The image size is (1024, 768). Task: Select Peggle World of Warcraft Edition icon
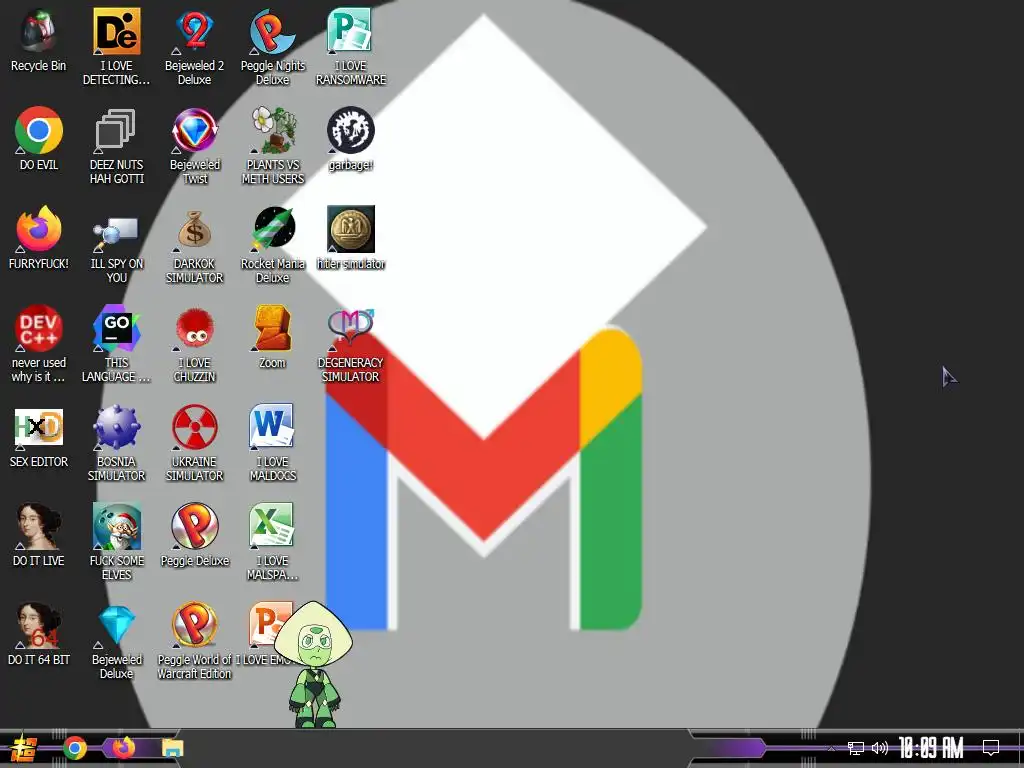(194, 626)
